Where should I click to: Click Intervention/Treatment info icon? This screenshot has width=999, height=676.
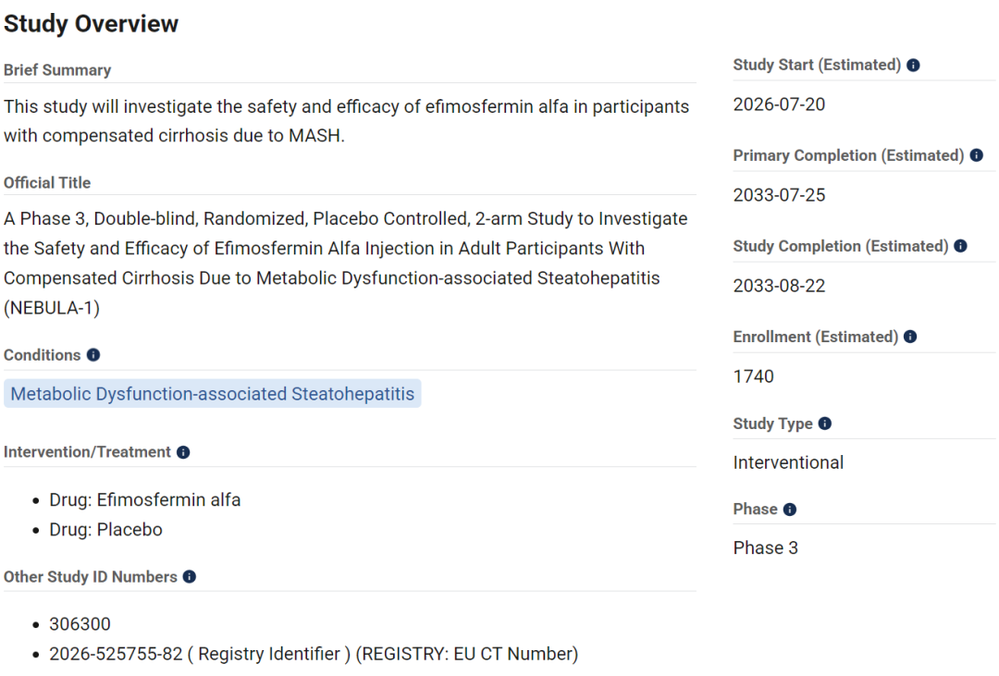click(183, 452)
